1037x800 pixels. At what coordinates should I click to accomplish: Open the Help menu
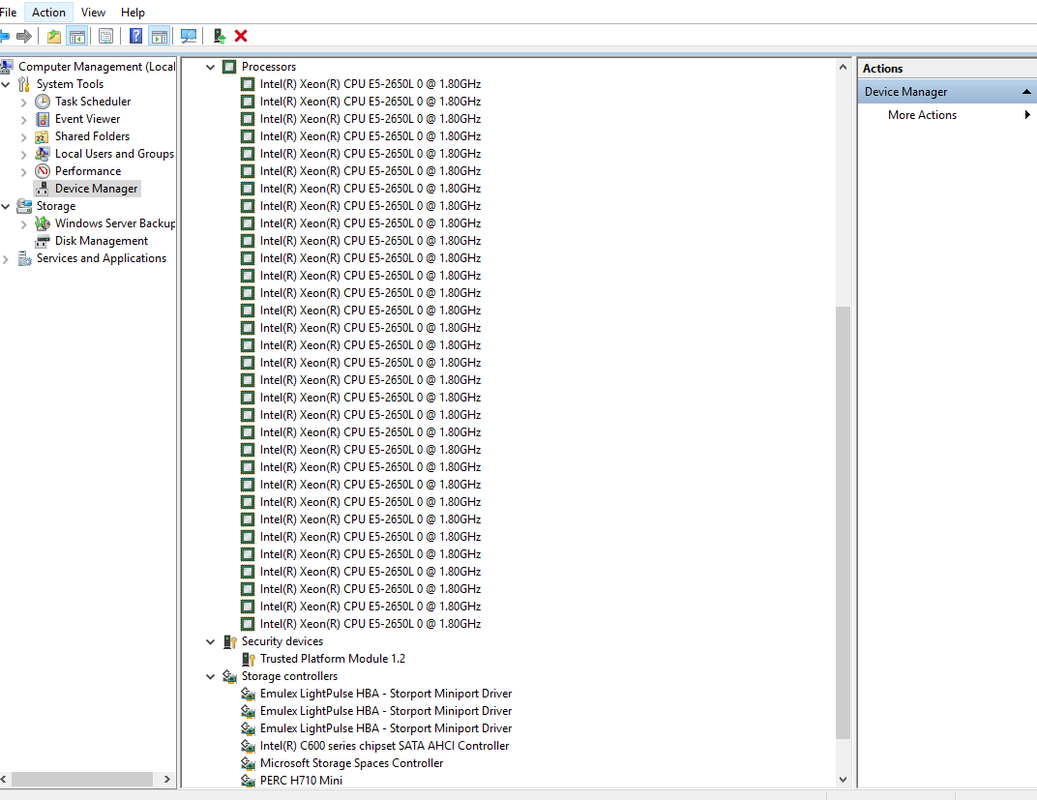pyautogui.click(x=132, y=13)
